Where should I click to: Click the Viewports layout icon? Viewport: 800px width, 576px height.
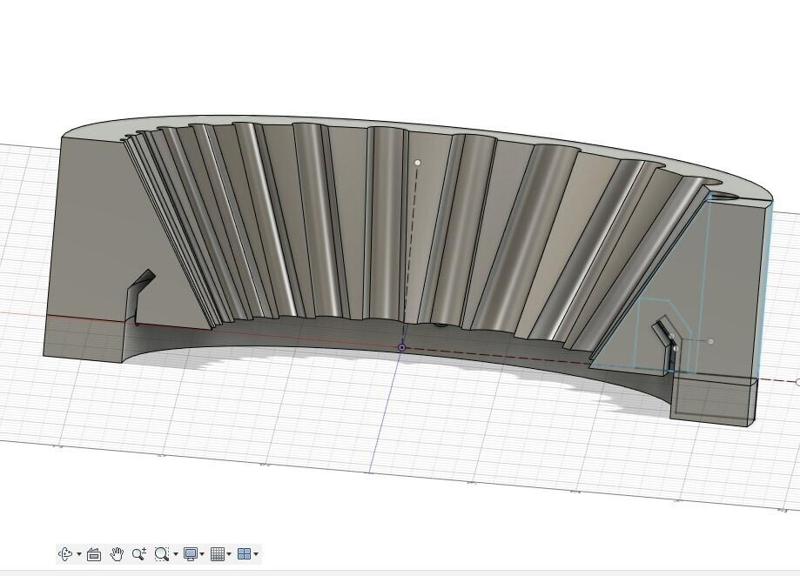pos(244,554)
